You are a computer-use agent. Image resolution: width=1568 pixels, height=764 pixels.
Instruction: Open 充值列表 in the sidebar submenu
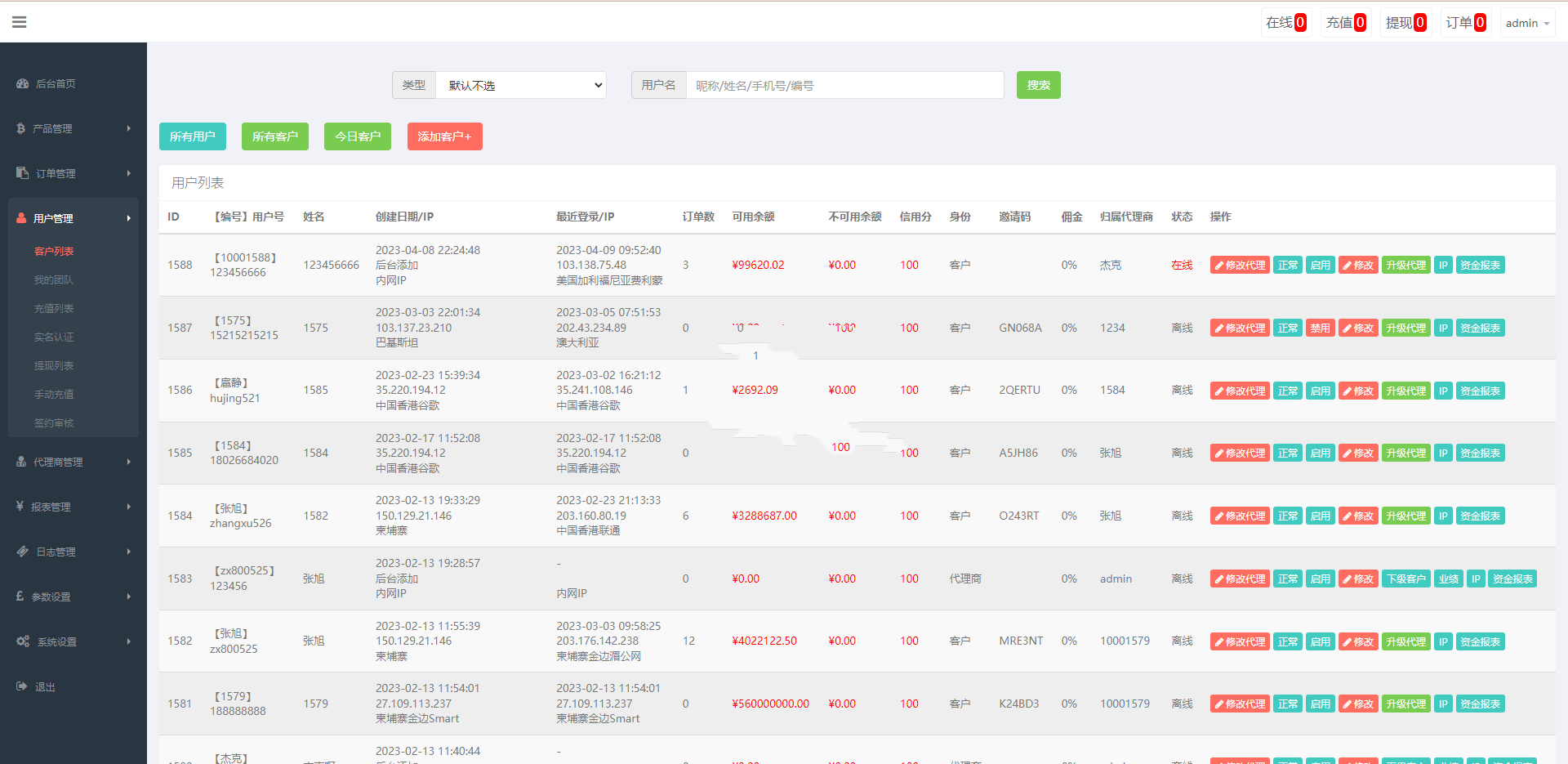[54, 308]
